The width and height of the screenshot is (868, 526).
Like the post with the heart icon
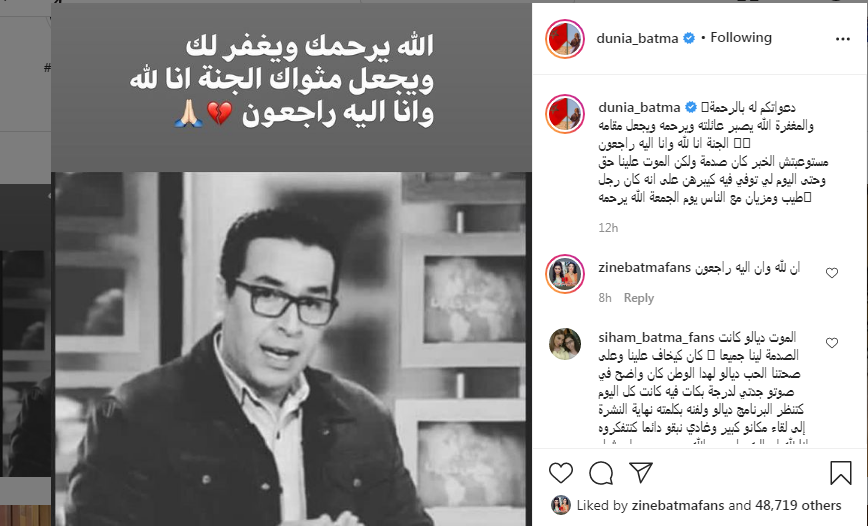coord(561,473)
